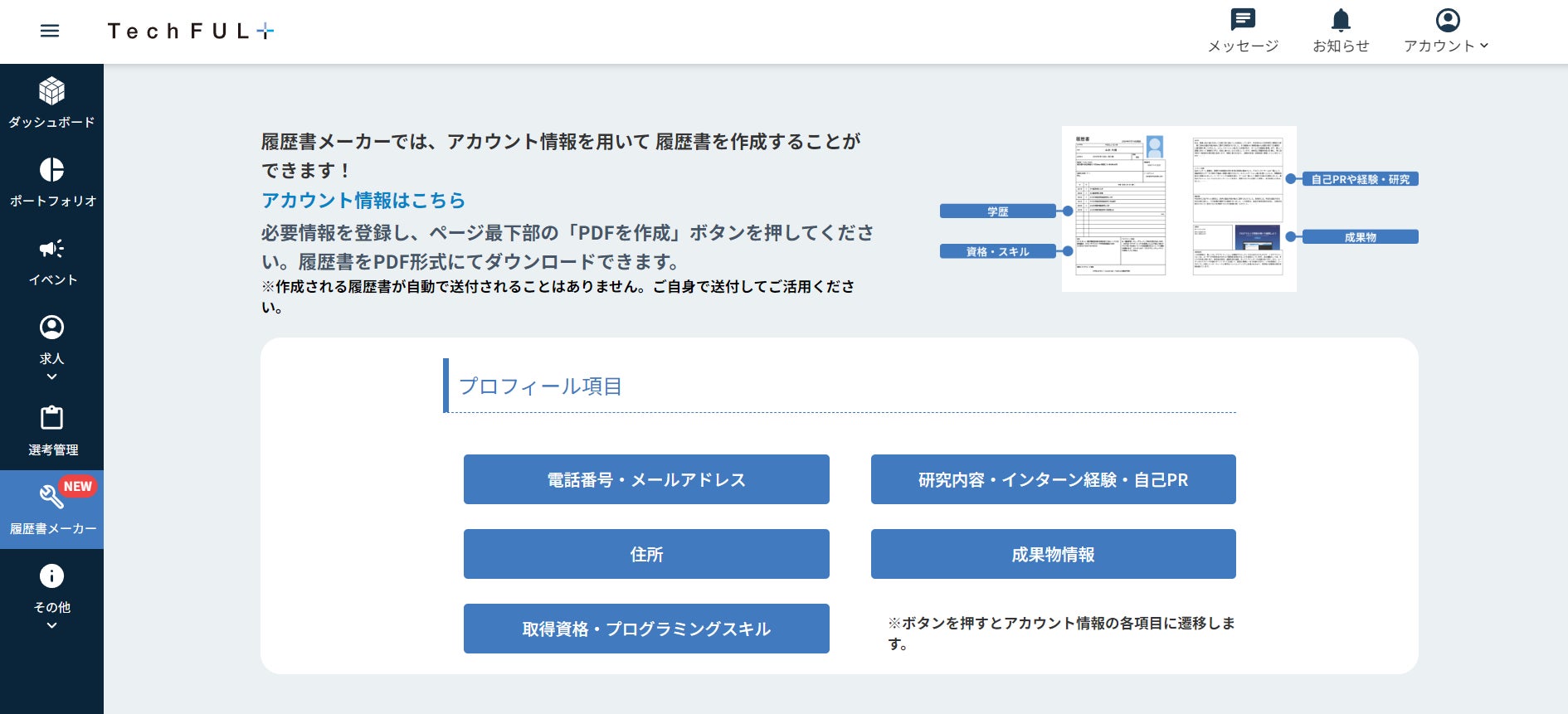The width and height of the screenshot is (1568, 714).
Task: Click the 成果物 label on diagram
Action: 1361,237
